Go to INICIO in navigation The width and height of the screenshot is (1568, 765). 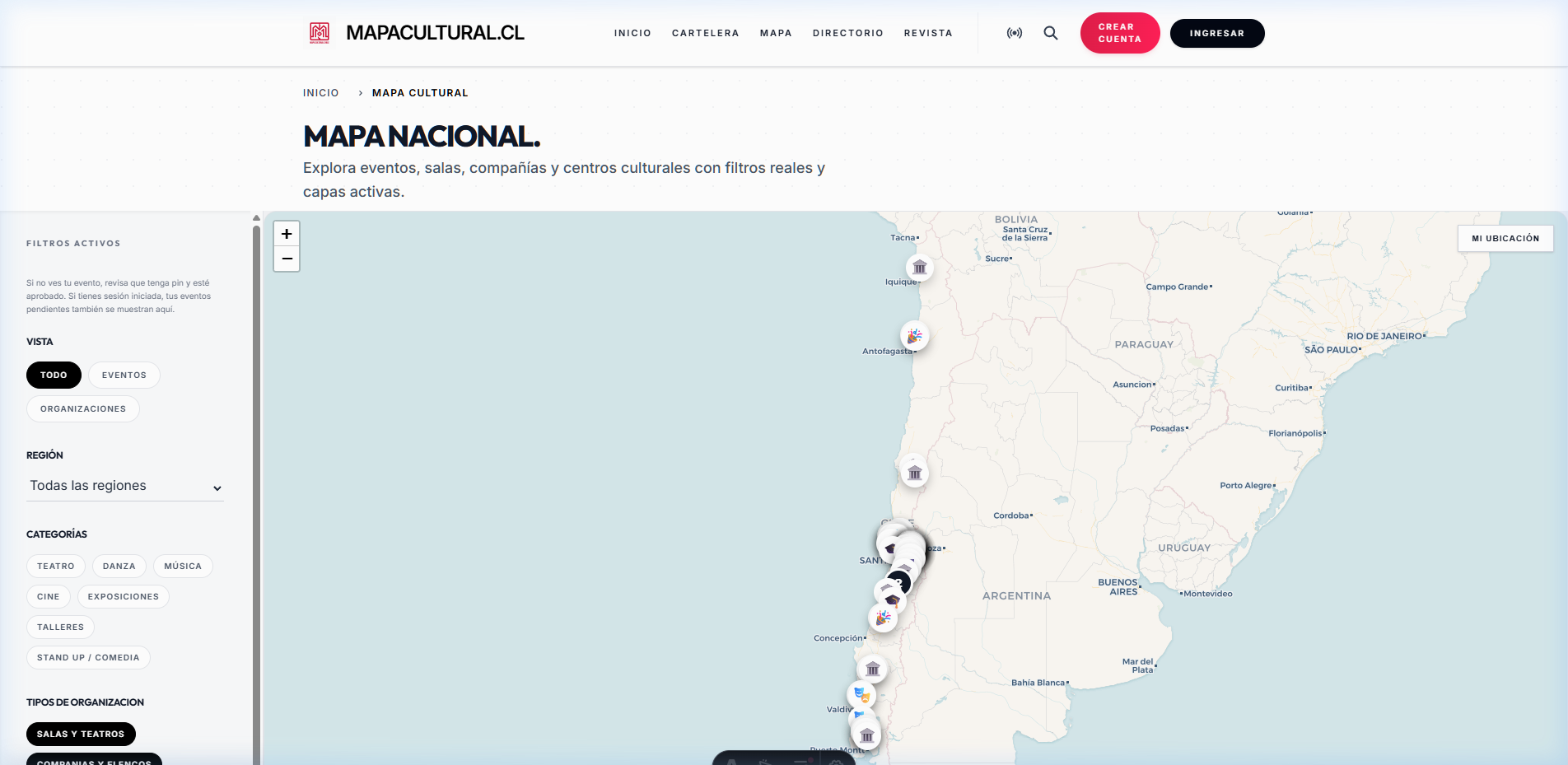click(632, 33)
